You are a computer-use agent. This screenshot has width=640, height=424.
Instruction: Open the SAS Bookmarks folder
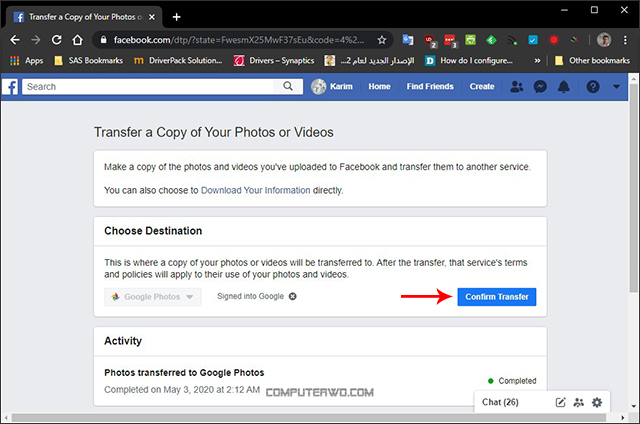89,60
